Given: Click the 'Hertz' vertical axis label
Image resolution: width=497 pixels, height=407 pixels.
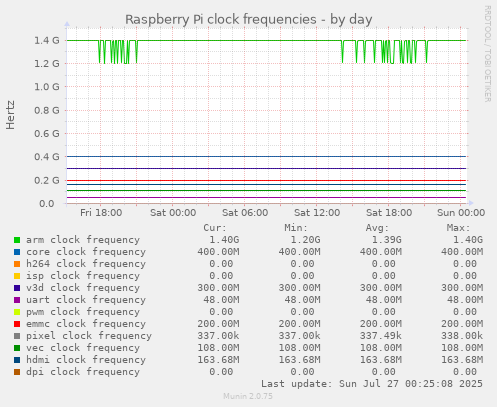Looking at the screenshot, I should click(10, 115).
